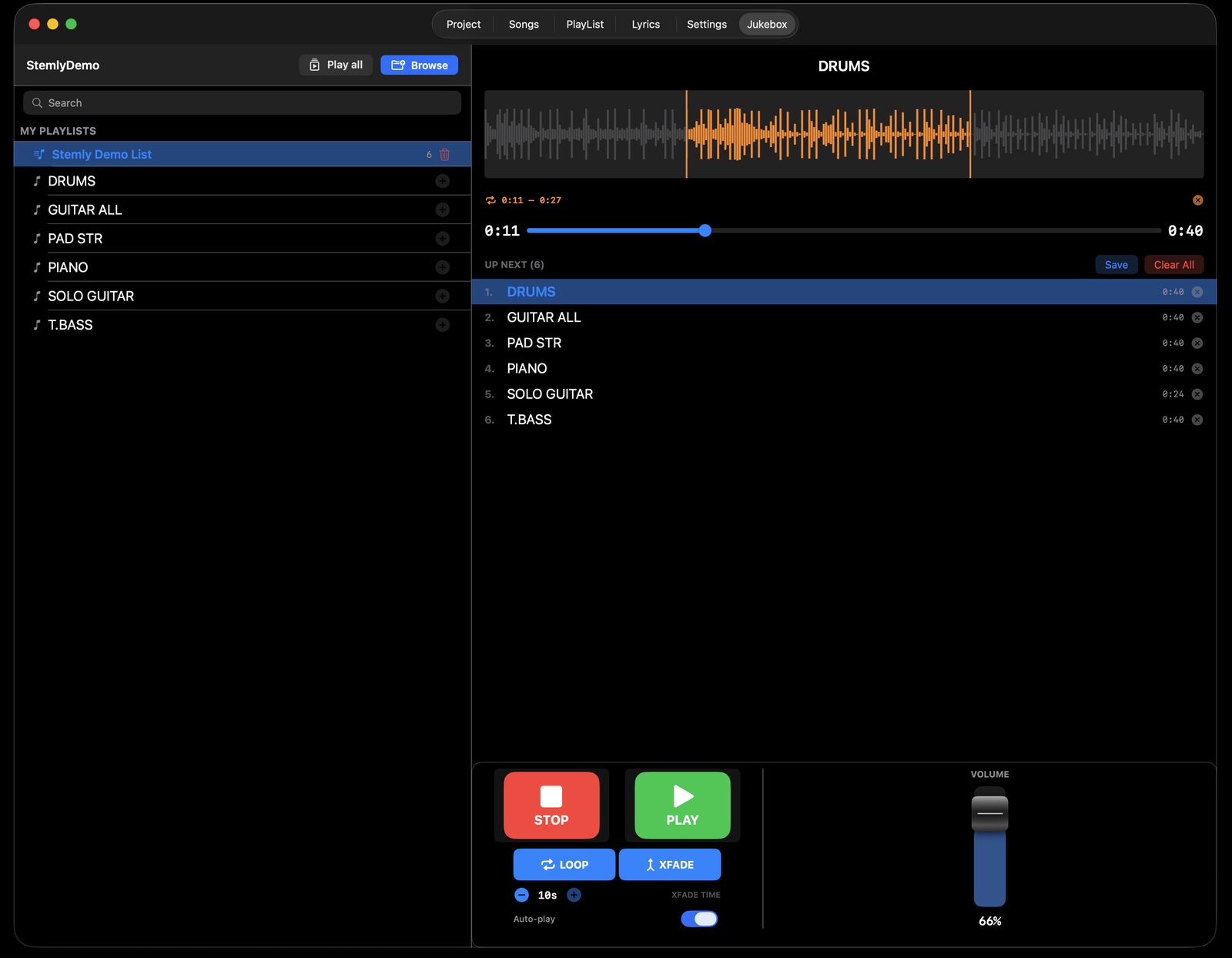This screenshot has width=1232, height=958.
Task: Click the playback position slider handle
Action: [x=705, y=230]
